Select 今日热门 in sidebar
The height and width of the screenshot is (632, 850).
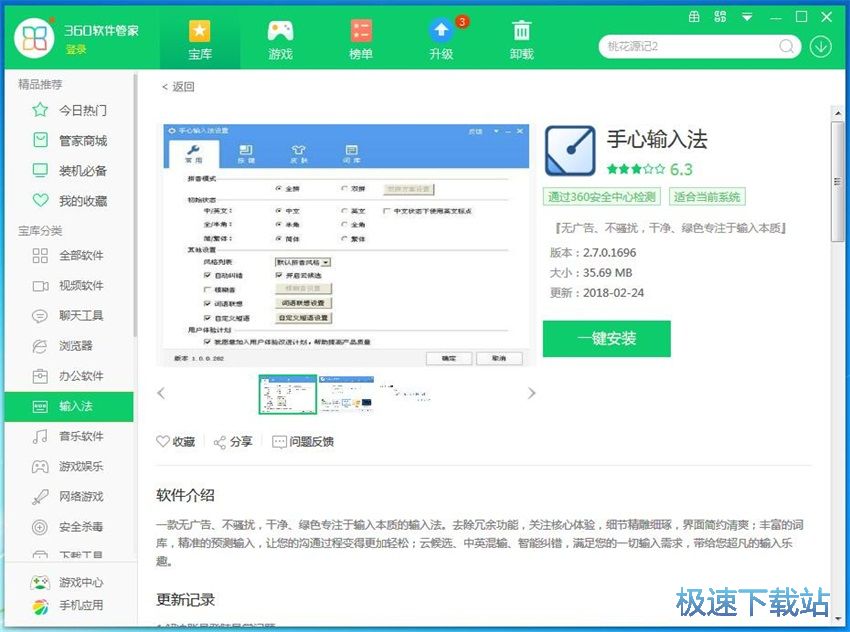(x=69, y=111)
